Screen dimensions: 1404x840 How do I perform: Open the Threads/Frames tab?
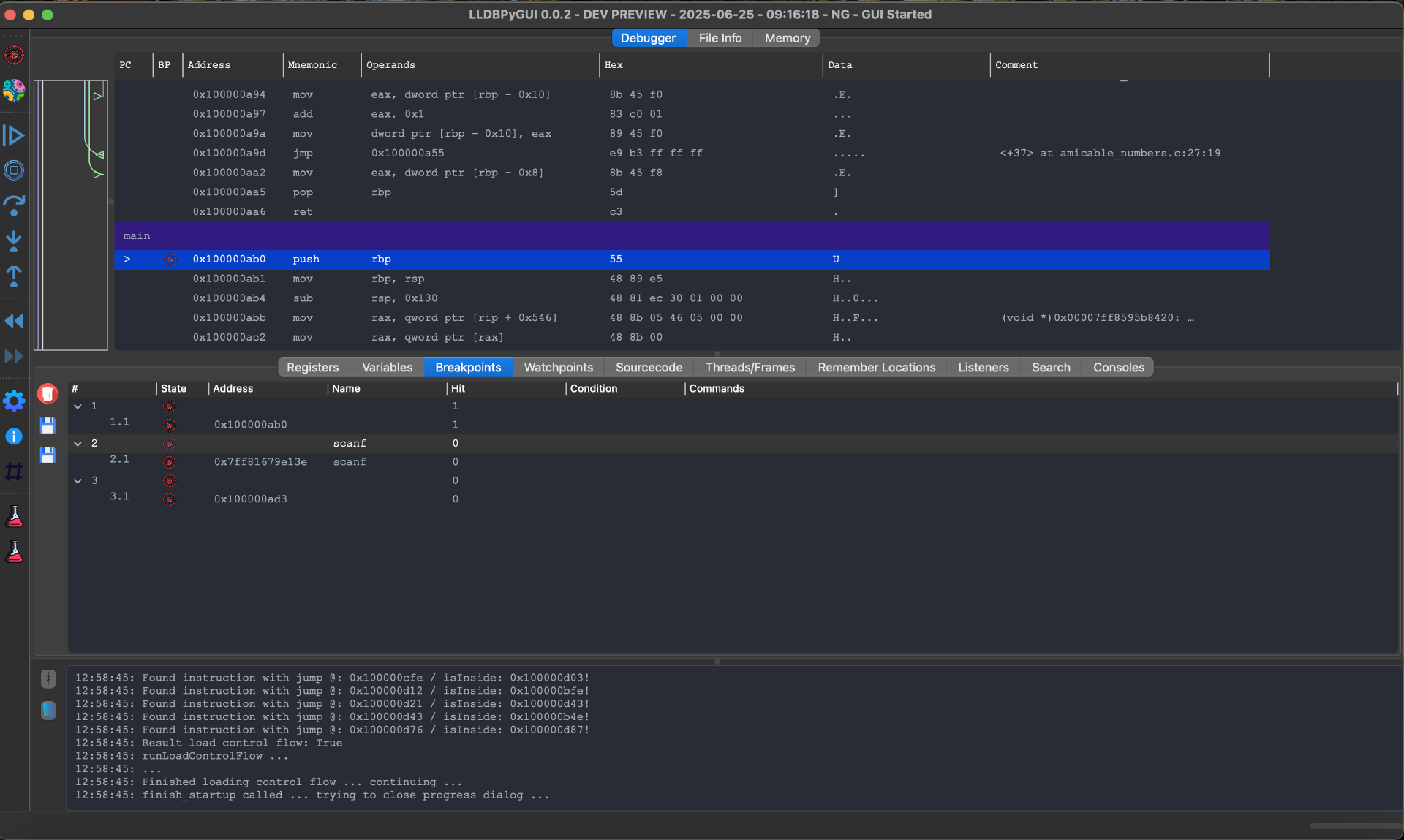coord(750,367)
